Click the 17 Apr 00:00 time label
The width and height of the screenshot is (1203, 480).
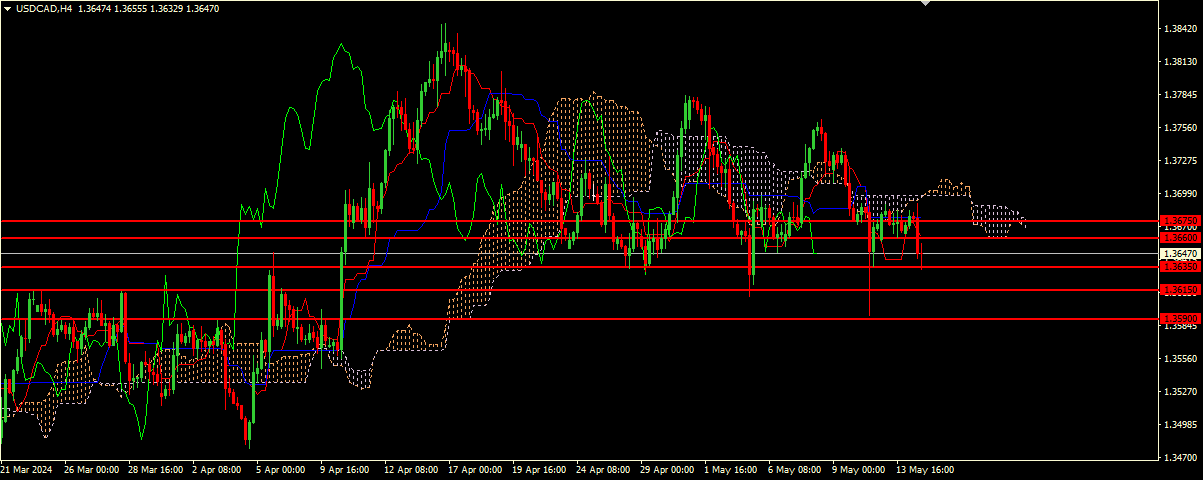coord(473,469)
